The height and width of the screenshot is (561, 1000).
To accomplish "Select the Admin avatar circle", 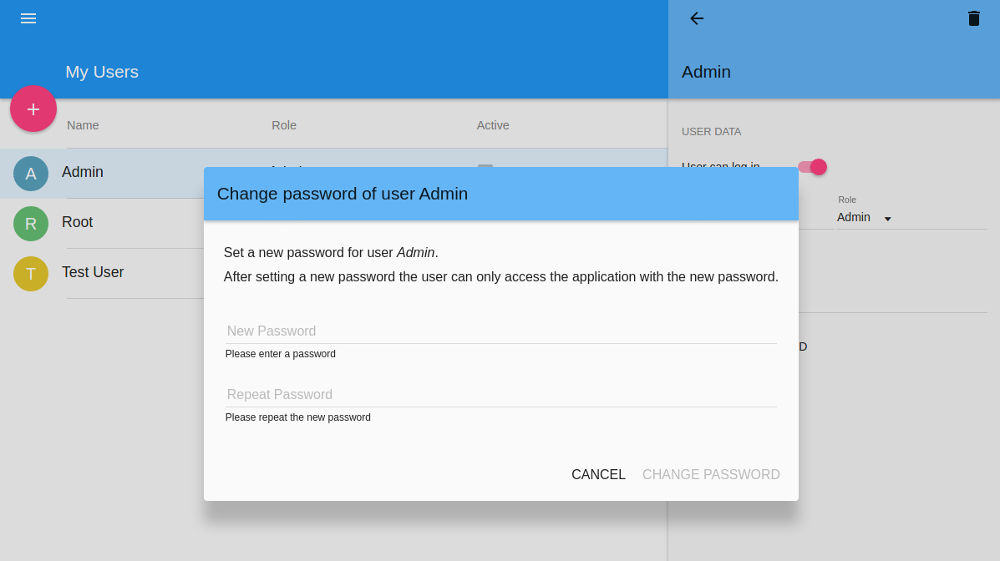I will coord(31,173).
